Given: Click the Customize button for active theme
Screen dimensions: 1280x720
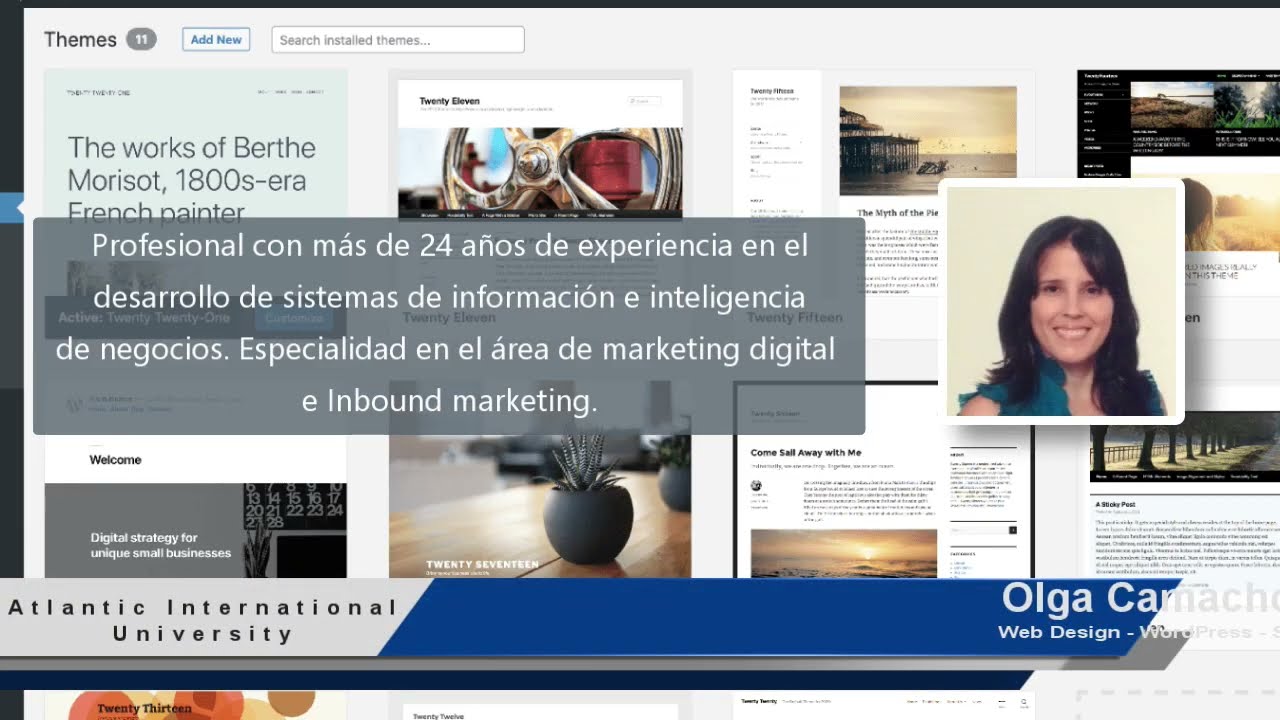Looking at the screenshot, I should click(x=295, y=318).
